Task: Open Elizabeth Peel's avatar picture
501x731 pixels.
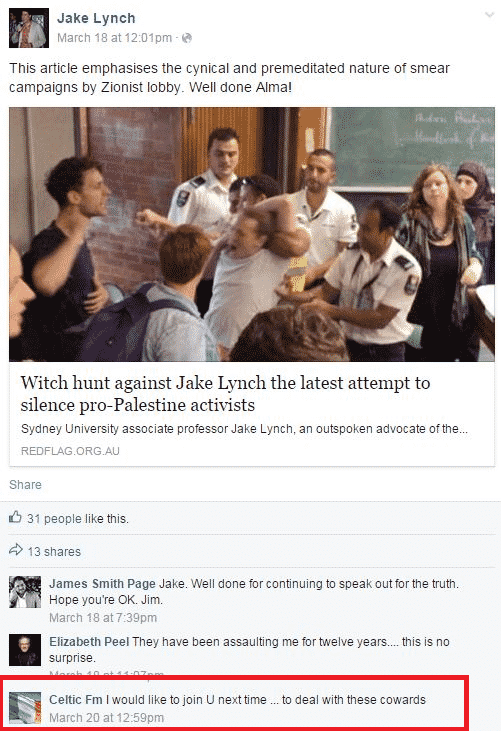Action: pos(25,650)
